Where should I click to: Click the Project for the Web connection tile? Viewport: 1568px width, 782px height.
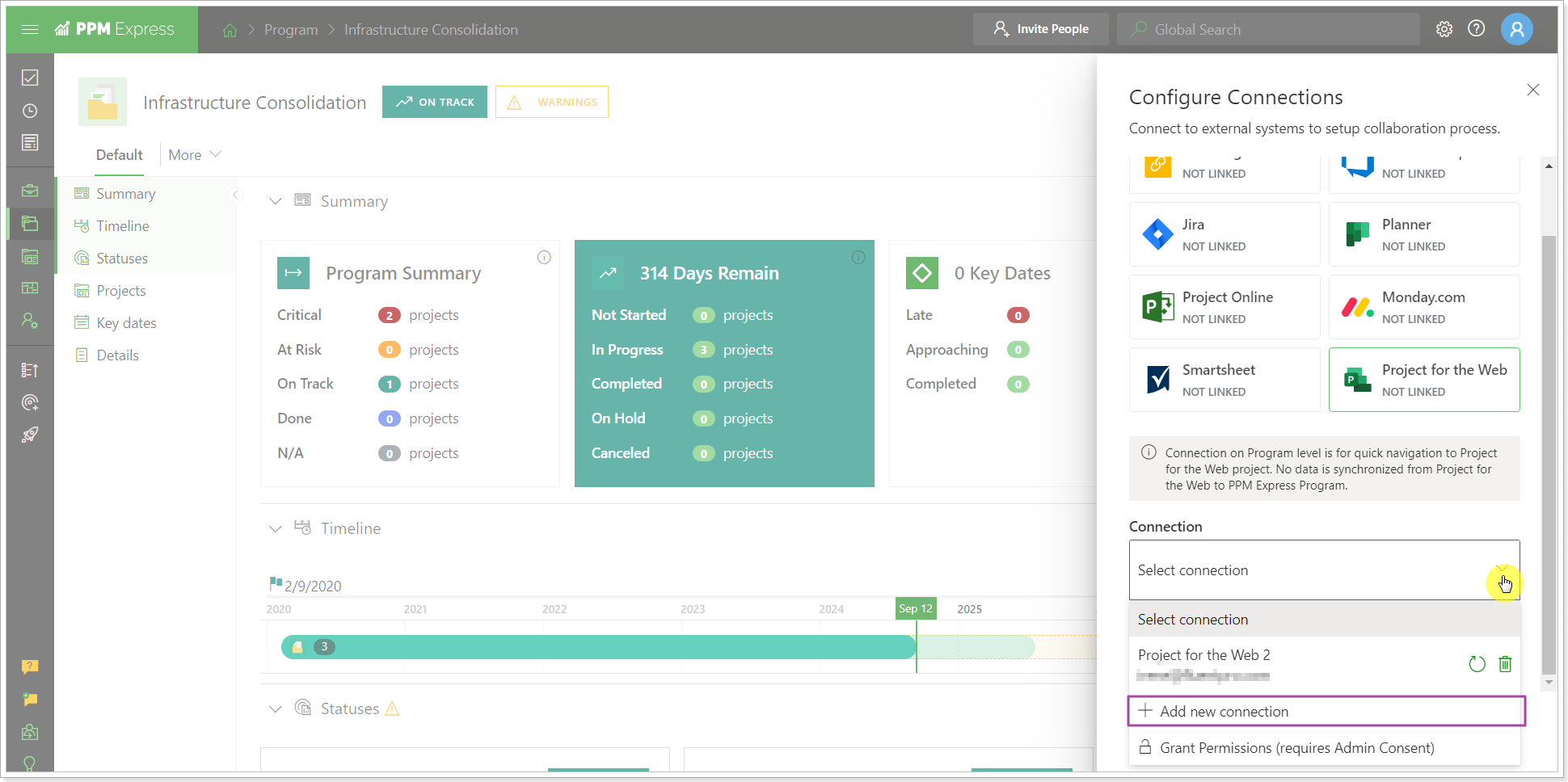(1424, 379)
